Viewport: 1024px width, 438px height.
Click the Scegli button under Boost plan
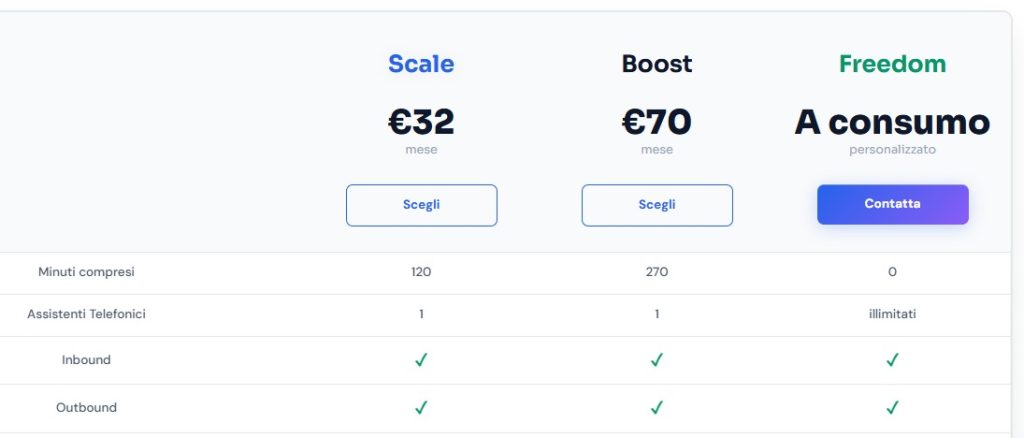point(657,205)
